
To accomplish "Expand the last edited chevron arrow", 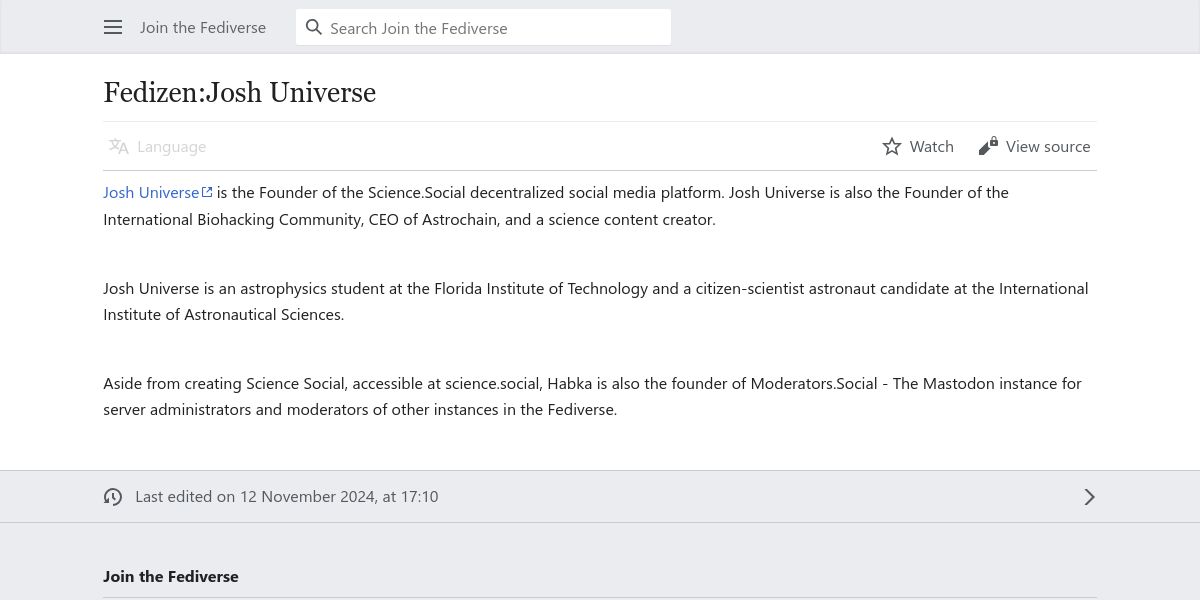I will (1089, 497).
